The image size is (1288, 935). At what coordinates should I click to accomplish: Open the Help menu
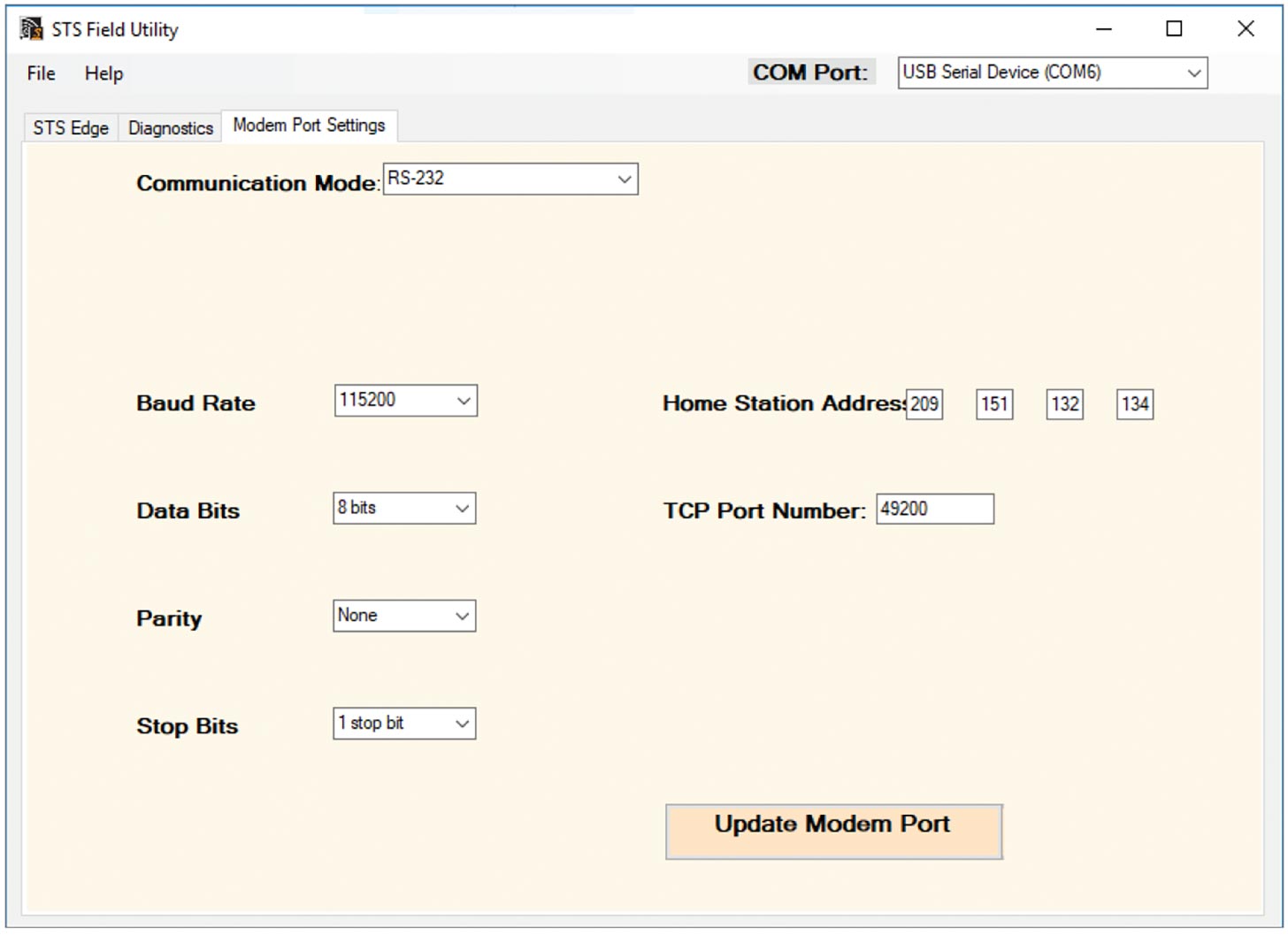coord(103,73)
